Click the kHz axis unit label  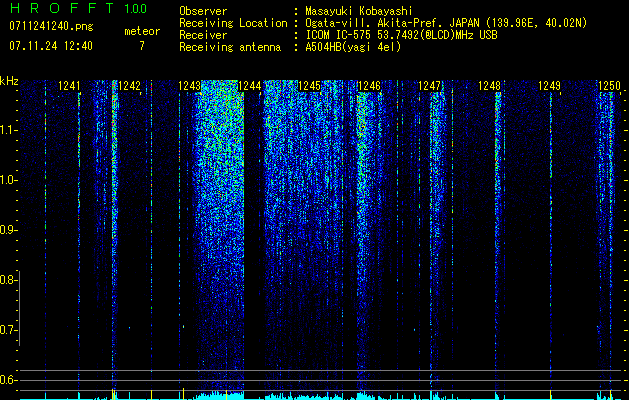click(9, 81)
